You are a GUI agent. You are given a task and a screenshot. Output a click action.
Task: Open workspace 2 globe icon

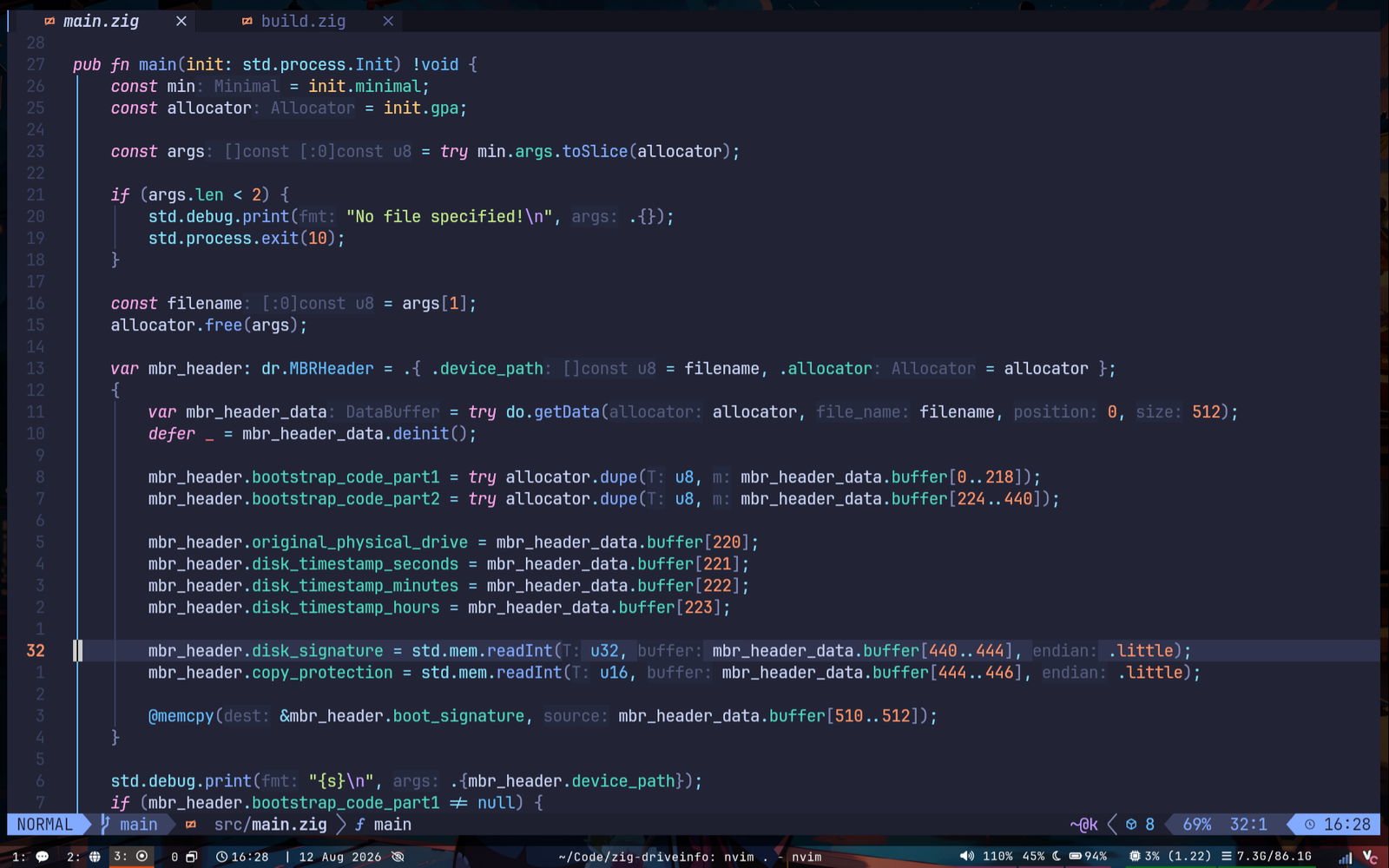point(95,857)
